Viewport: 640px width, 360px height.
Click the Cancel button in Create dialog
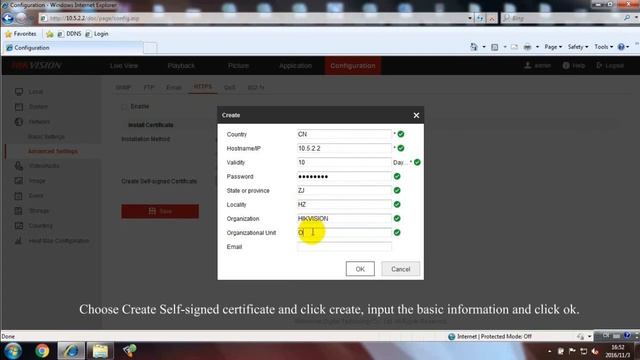point(400,269)
